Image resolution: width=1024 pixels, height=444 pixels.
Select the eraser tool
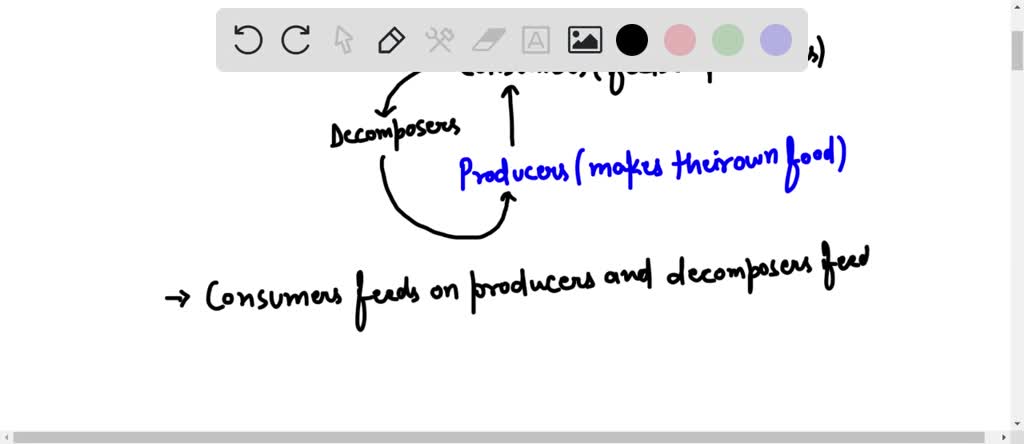[x=488, y=40]
